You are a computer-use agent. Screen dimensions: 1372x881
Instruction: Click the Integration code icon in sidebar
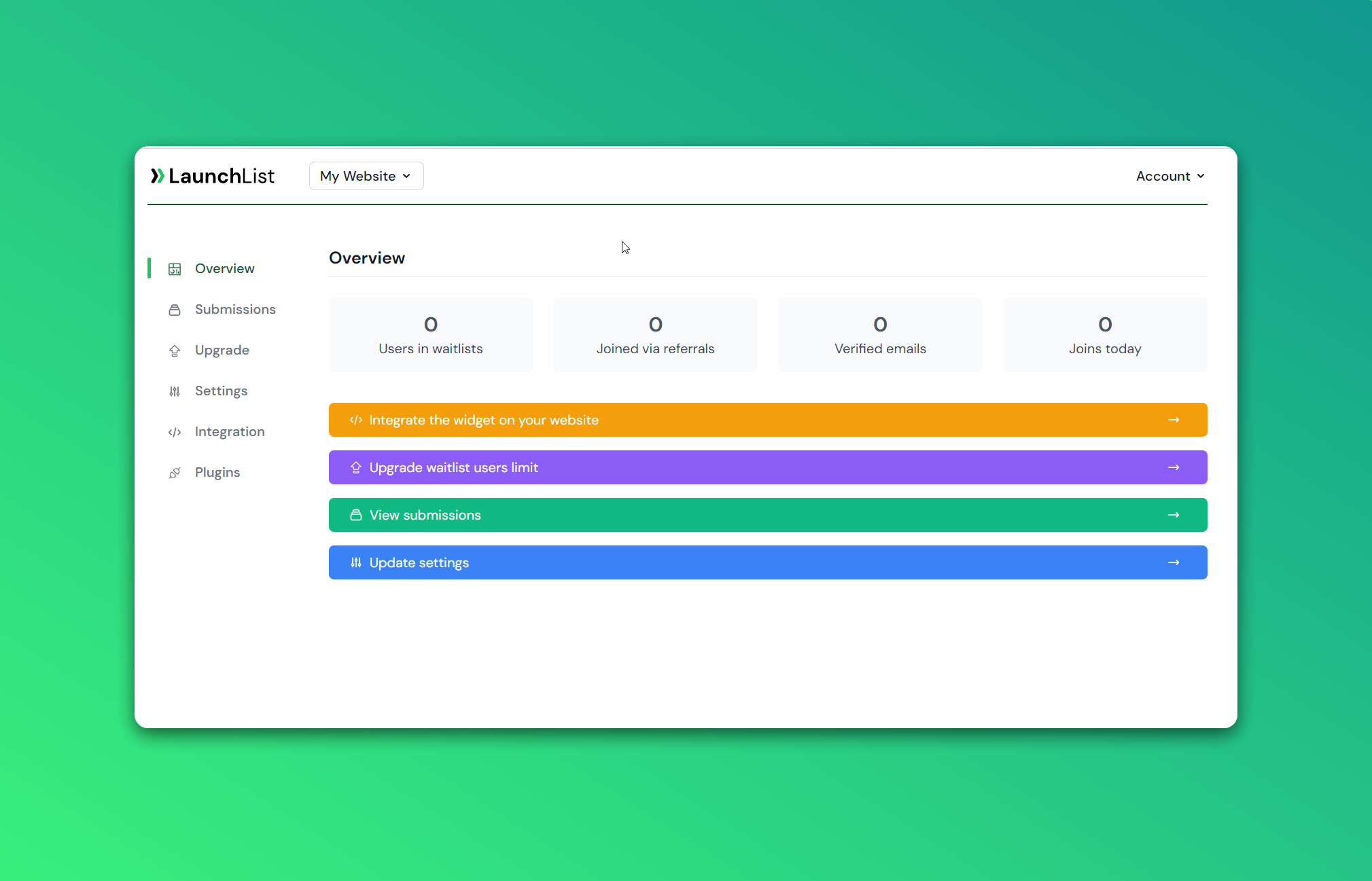click(175, 432)
